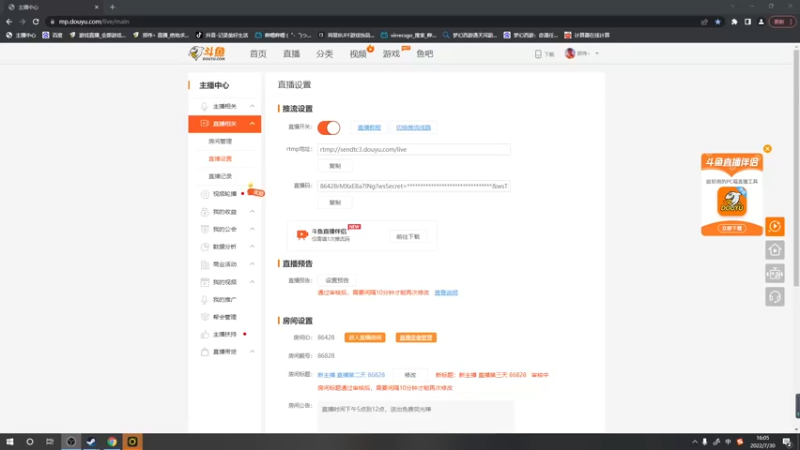Viewport: 800px width, 450px height.
Task: Collapse the 直播相关 sidebar section chevron
Action: click(252, 123)
